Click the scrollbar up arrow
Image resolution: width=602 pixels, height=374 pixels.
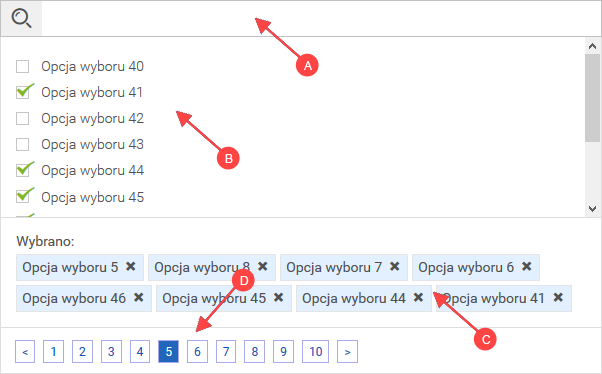(x=592, y=46)
